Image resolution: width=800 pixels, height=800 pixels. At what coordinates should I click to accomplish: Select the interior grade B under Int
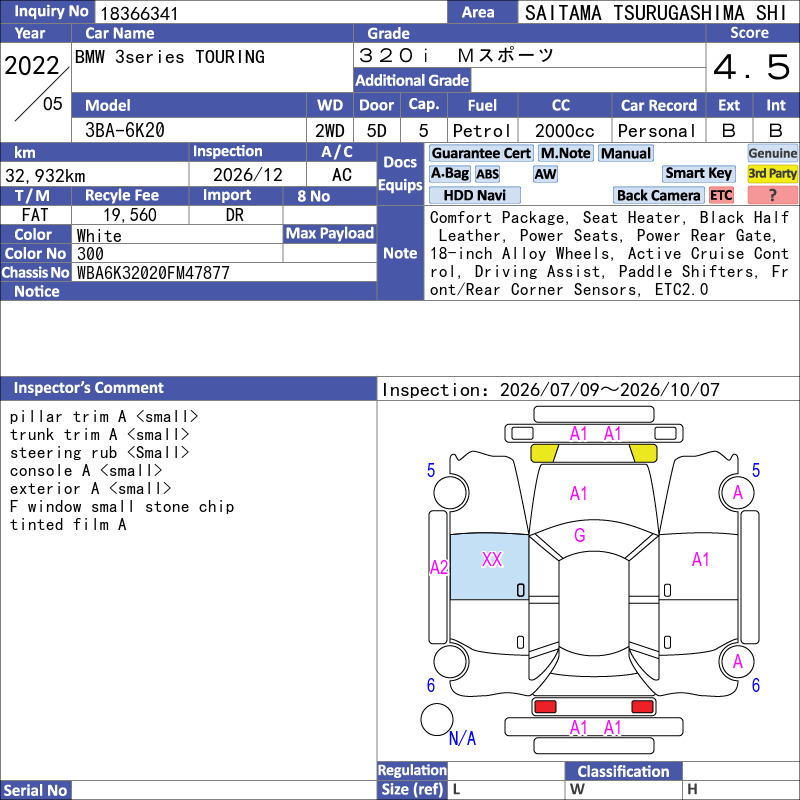(x=776, y=131)
